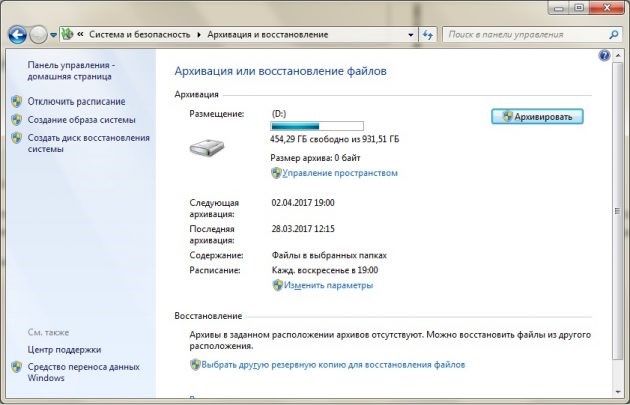Click the search magnifier icon
Viewport: 630px width, 405px height.
click(613, 35)
